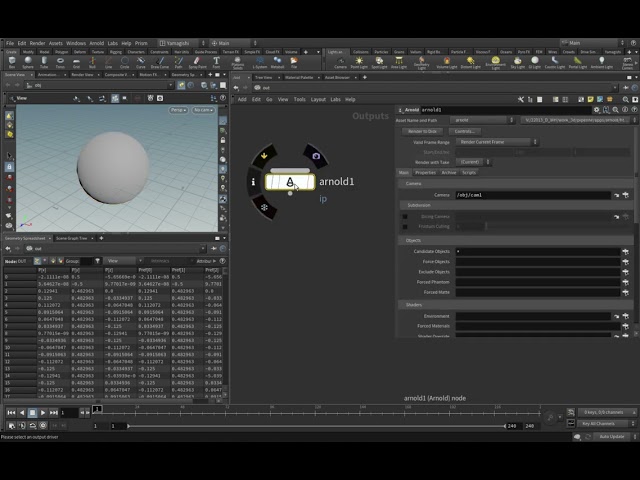640x480 pixels.
Task: Add a Distant Light
Action: (x=471, y=62)
